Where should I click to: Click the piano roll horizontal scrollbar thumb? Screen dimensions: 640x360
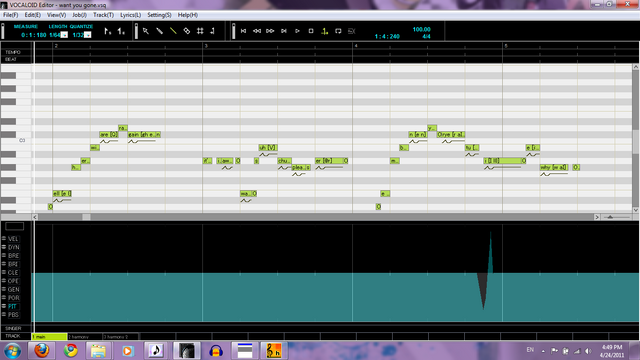pos(86,217)
